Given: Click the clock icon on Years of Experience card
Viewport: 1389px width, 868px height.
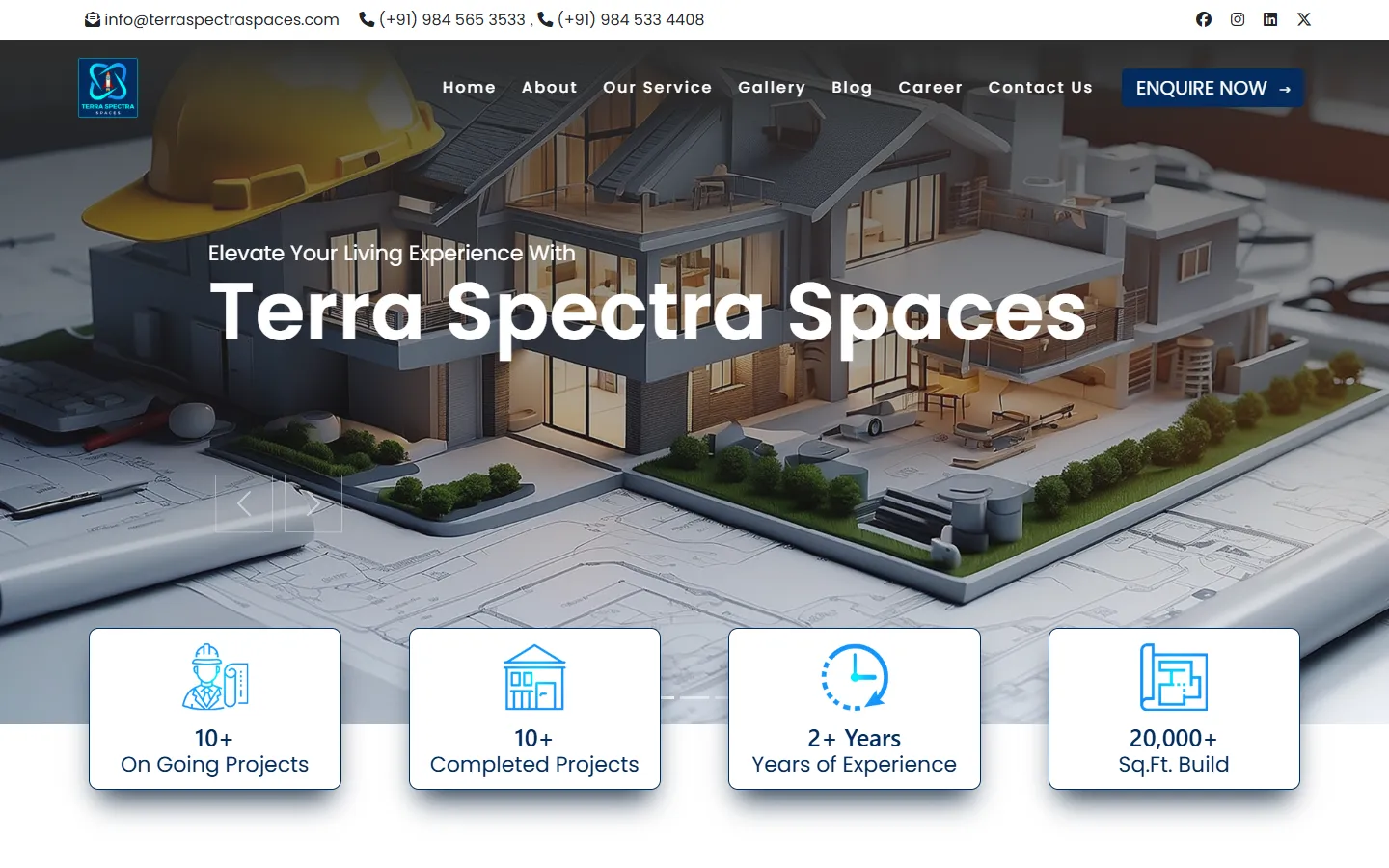Looking at the screenshot, I should tap(855, 677).
